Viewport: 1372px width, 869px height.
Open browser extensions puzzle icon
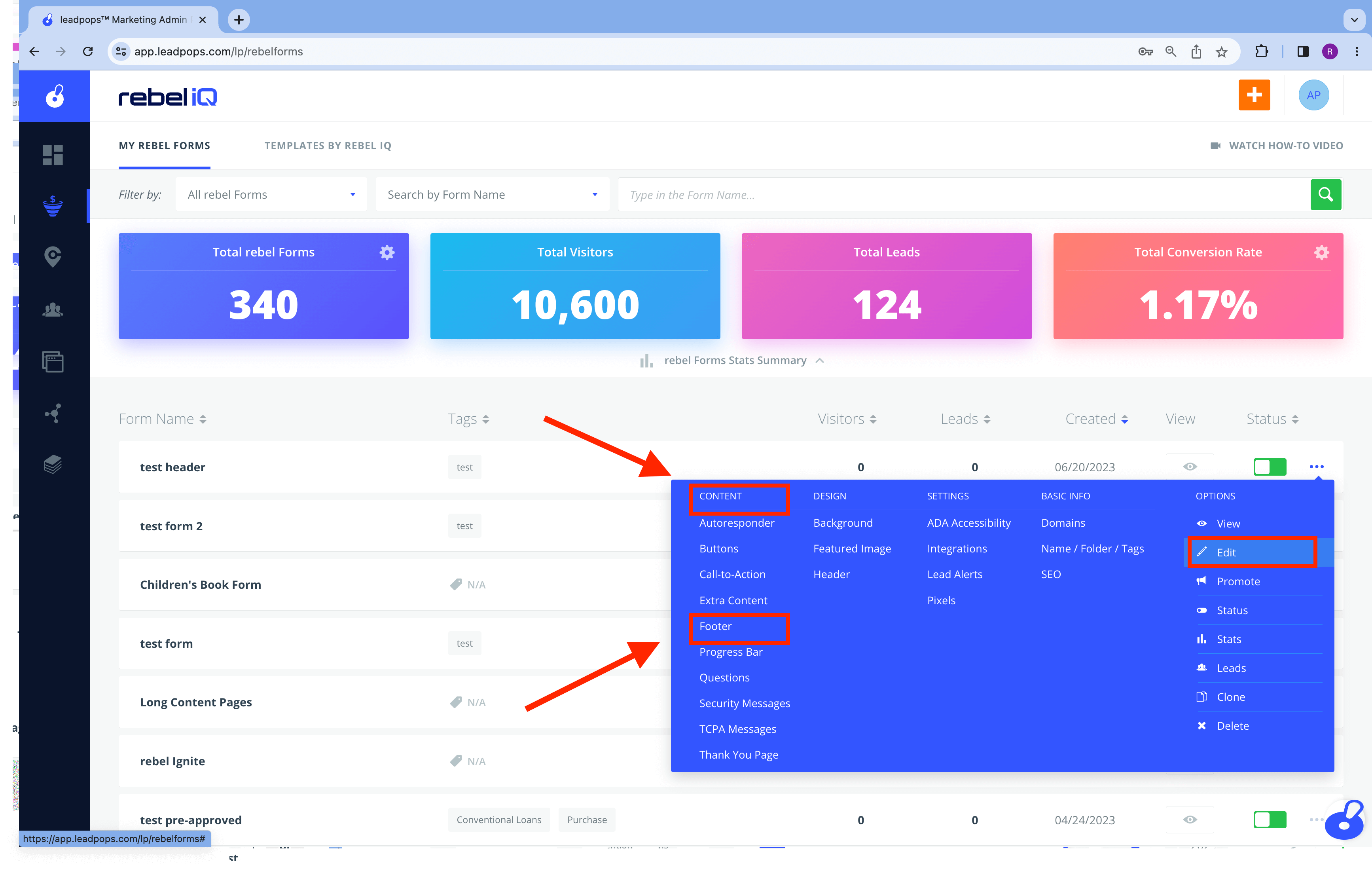[x=1262, y=51]
